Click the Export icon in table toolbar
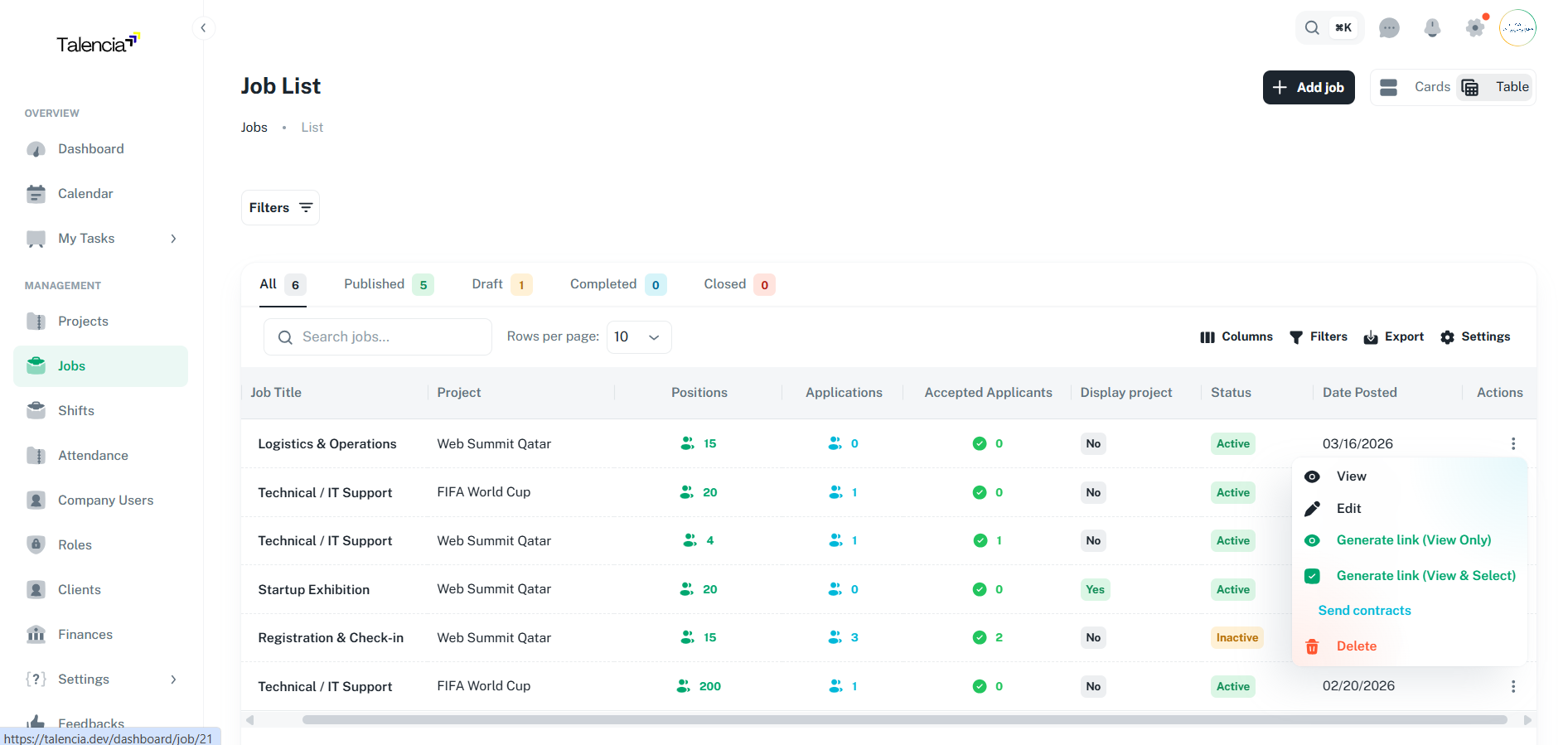The image size is (1568, 745). 1371,337
